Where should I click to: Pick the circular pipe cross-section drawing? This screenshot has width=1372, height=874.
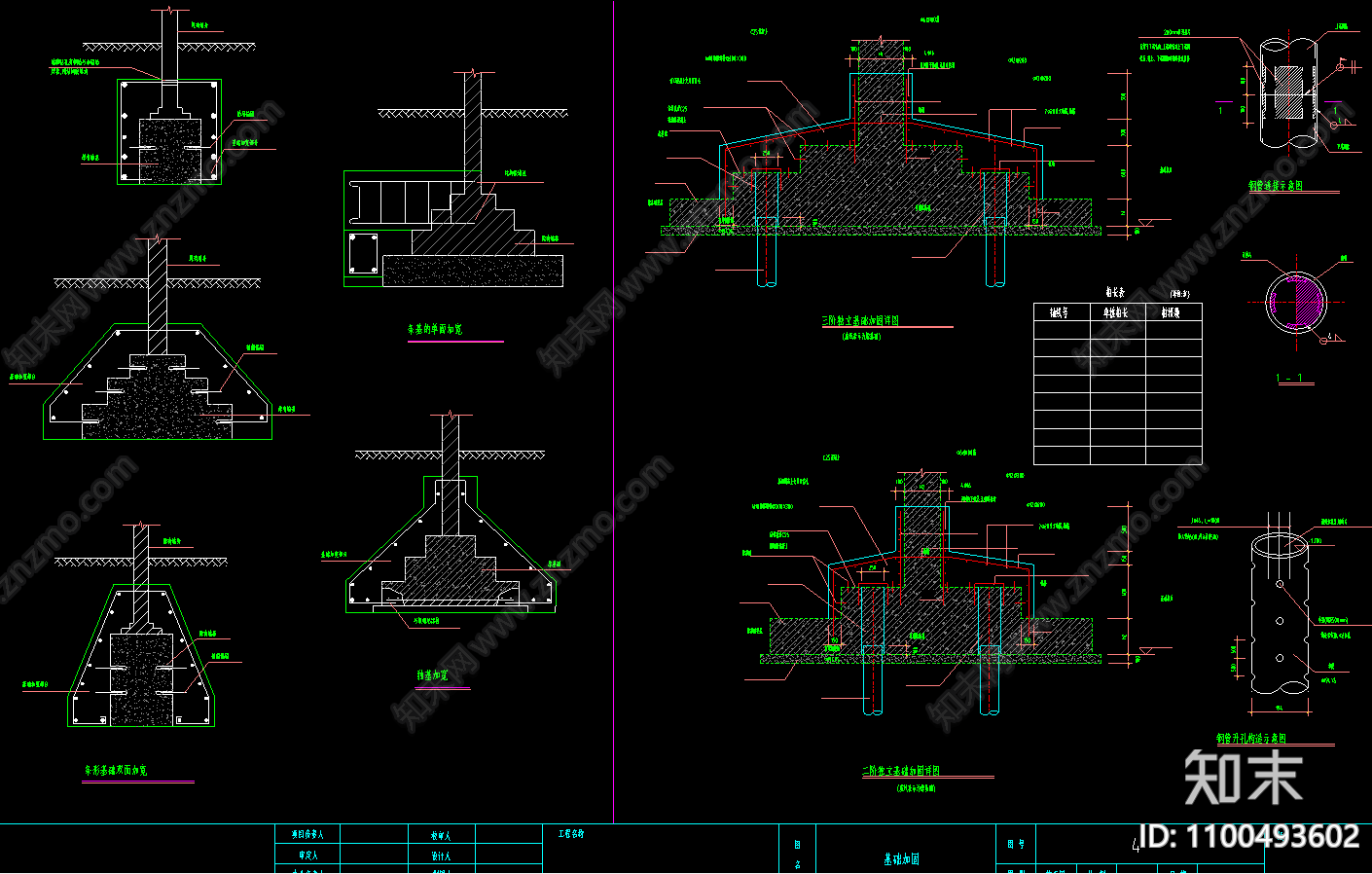pyautogui.click(x=1297, y=303)
